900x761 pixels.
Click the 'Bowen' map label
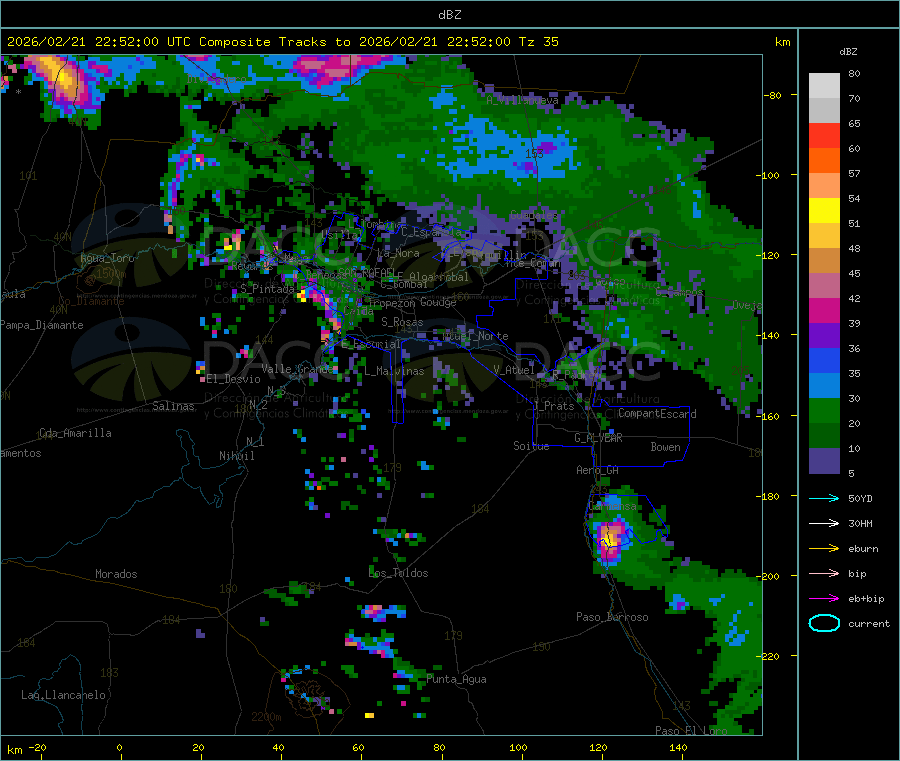click(x=665, y=446)
